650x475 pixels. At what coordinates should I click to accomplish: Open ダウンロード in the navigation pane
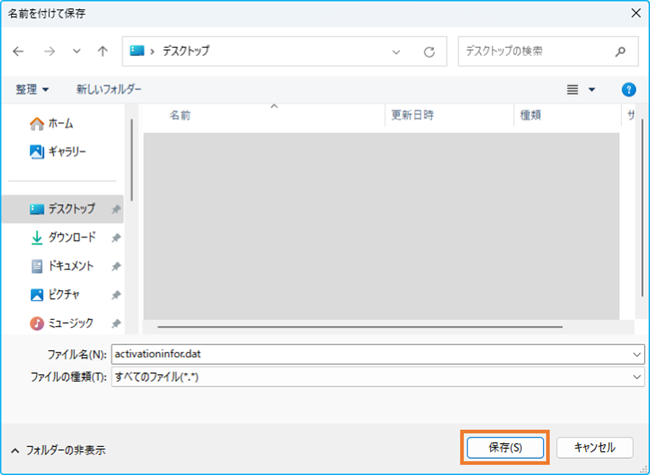click(x=63, y=238)
